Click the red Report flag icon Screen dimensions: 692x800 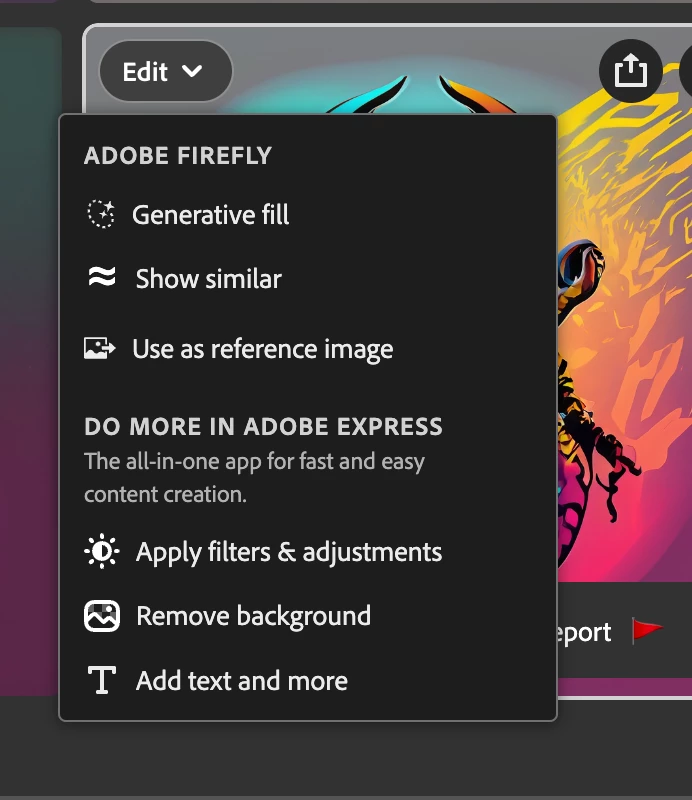click(647, 630)
